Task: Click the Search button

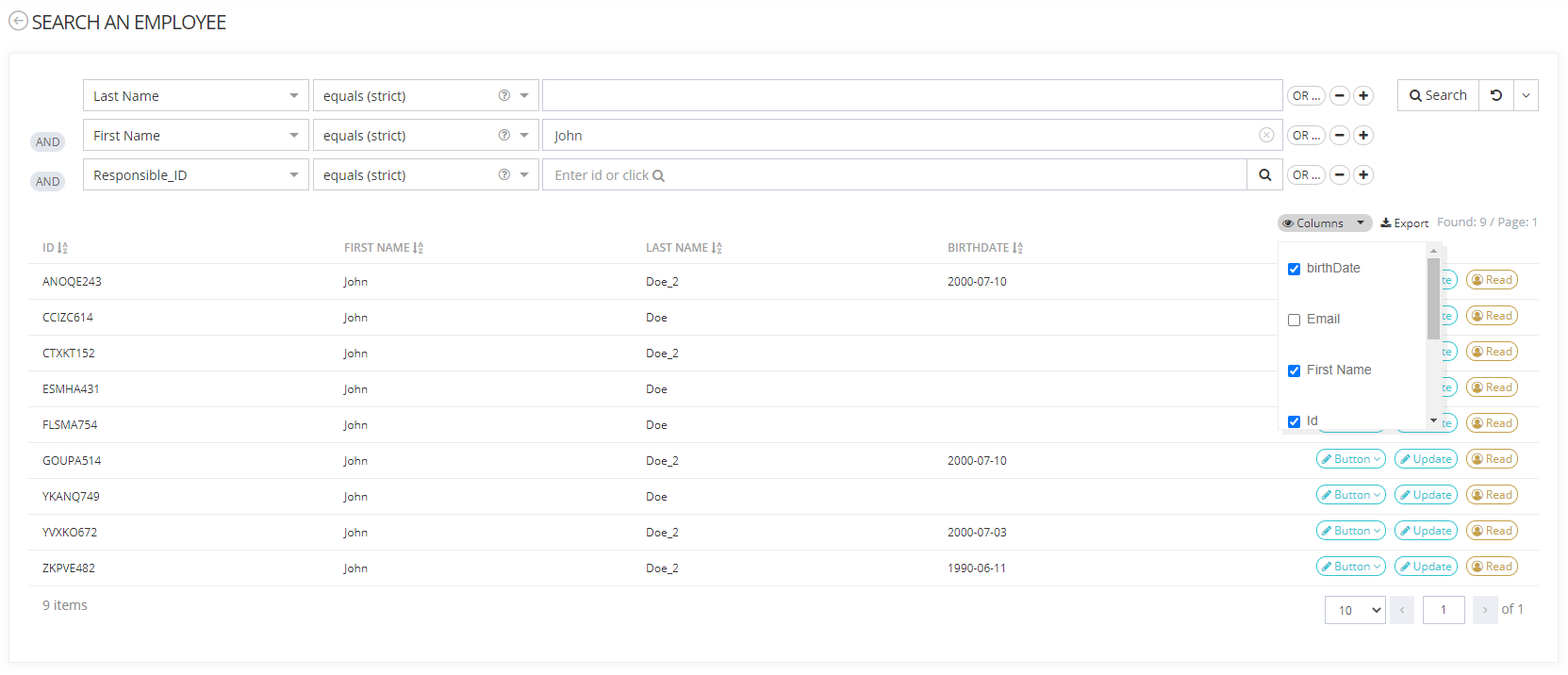Action: (1438, 95)
